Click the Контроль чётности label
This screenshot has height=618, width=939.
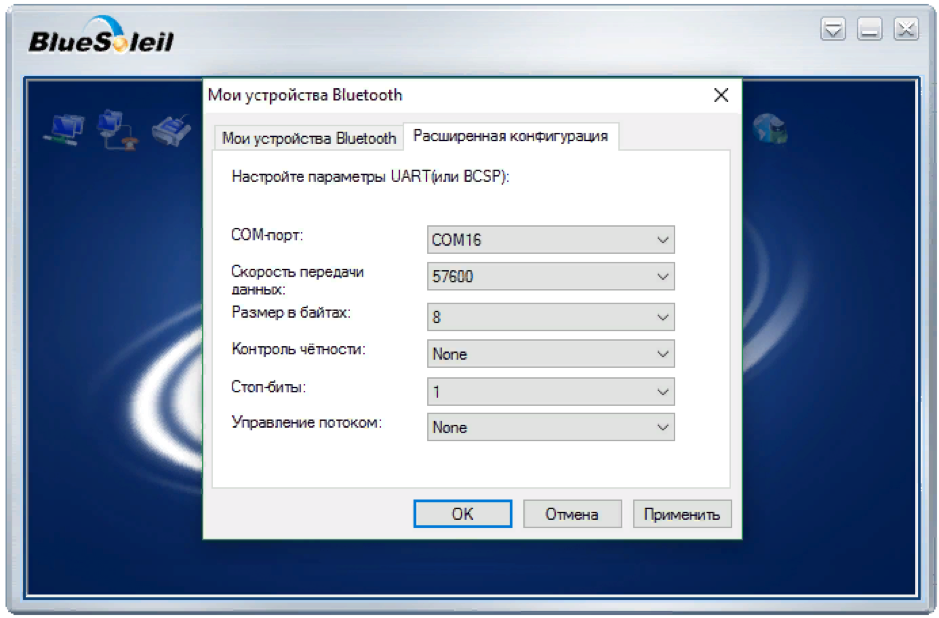298,349
